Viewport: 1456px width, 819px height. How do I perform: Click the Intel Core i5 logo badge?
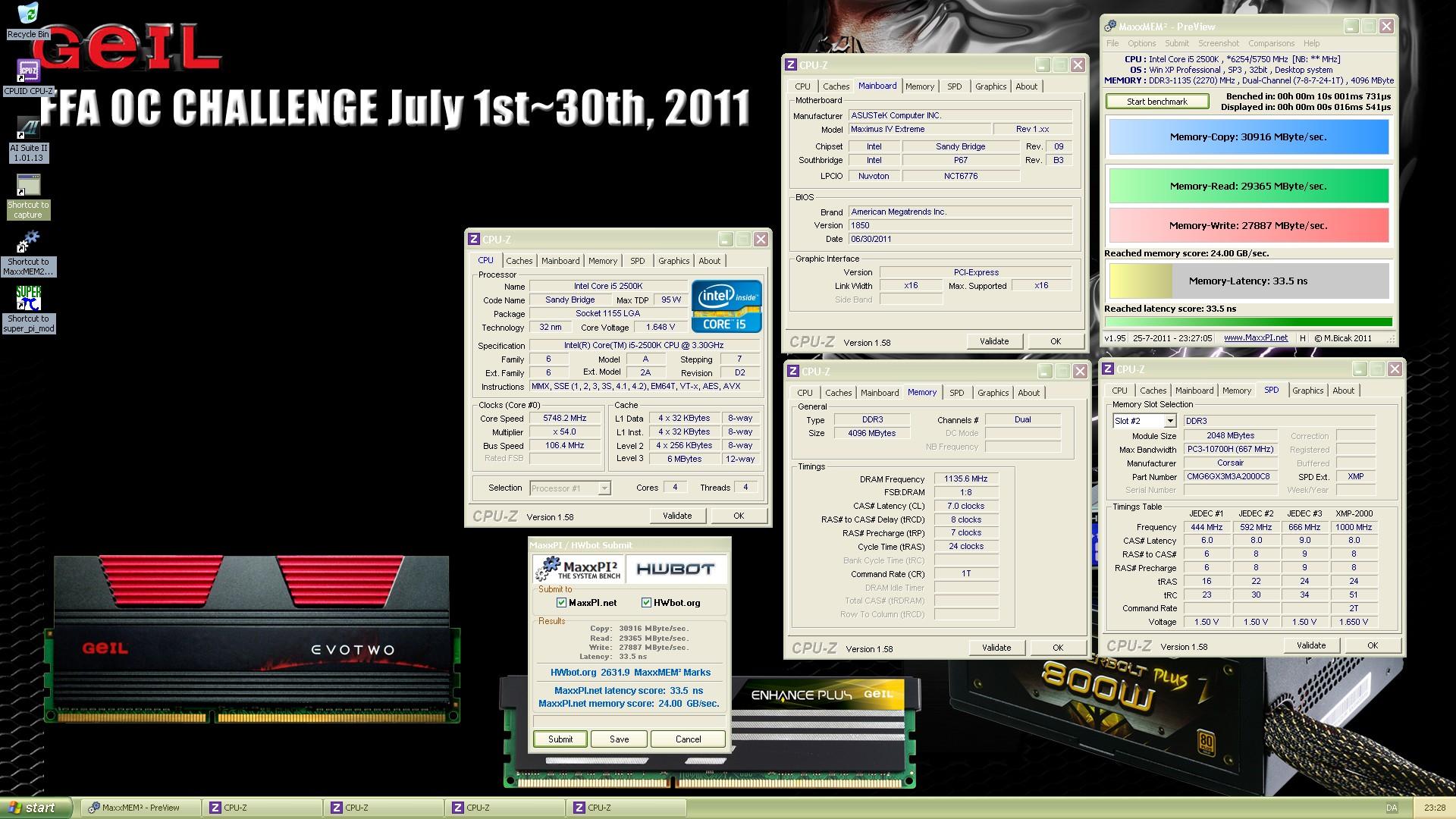pos(726,306)
